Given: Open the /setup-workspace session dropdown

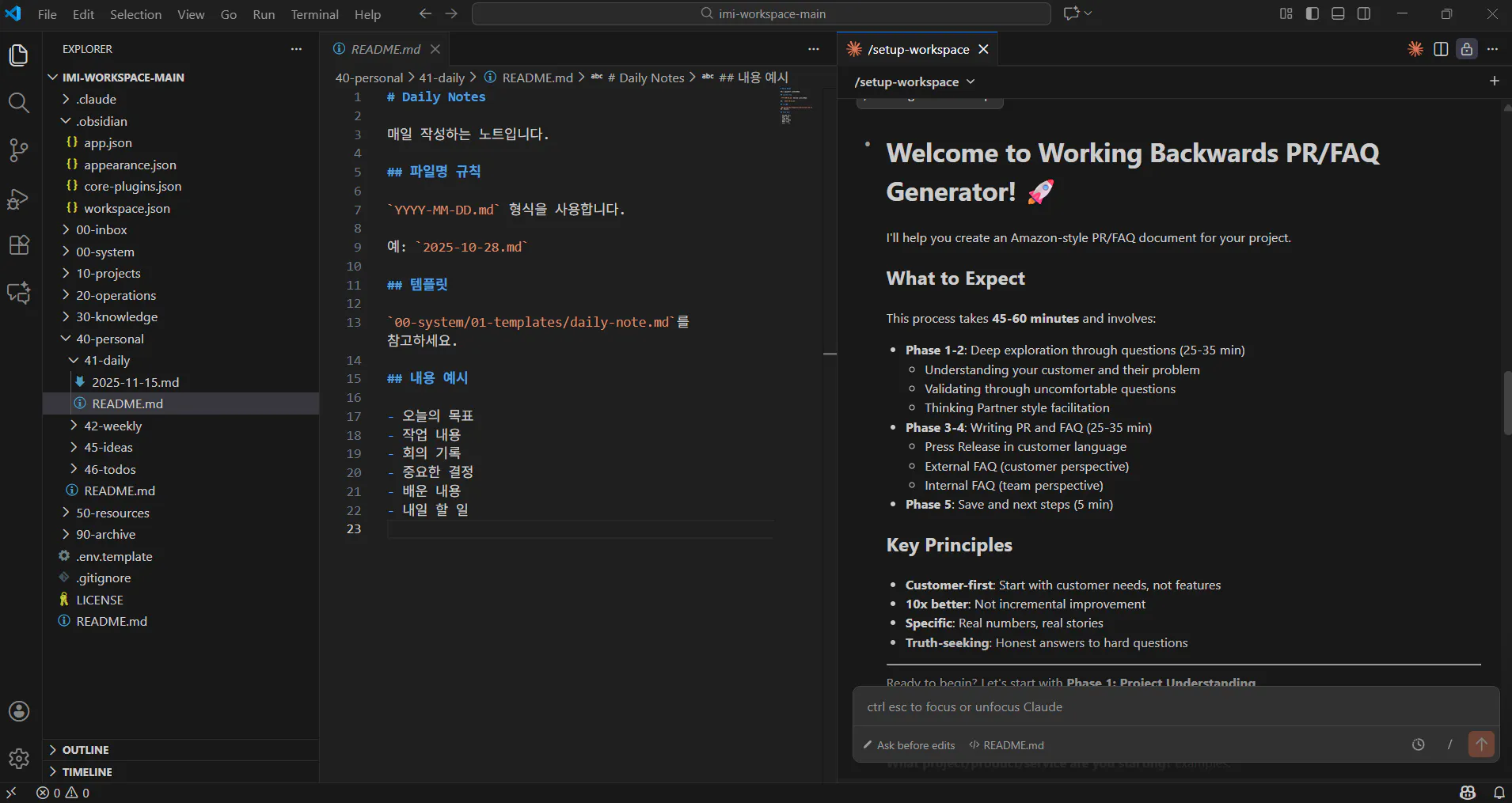Looking at the screenshot, I should click(x=915, y=81).
